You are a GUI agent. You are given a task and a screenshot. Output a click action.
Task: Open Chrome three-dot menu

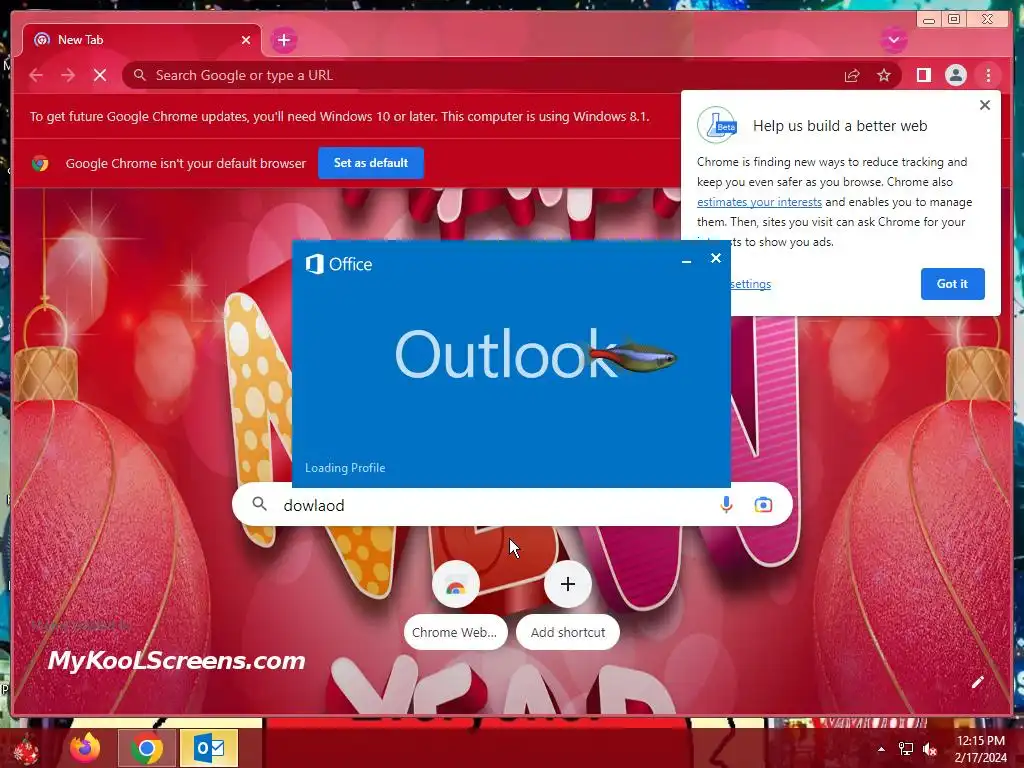click(x=988, y=76)
